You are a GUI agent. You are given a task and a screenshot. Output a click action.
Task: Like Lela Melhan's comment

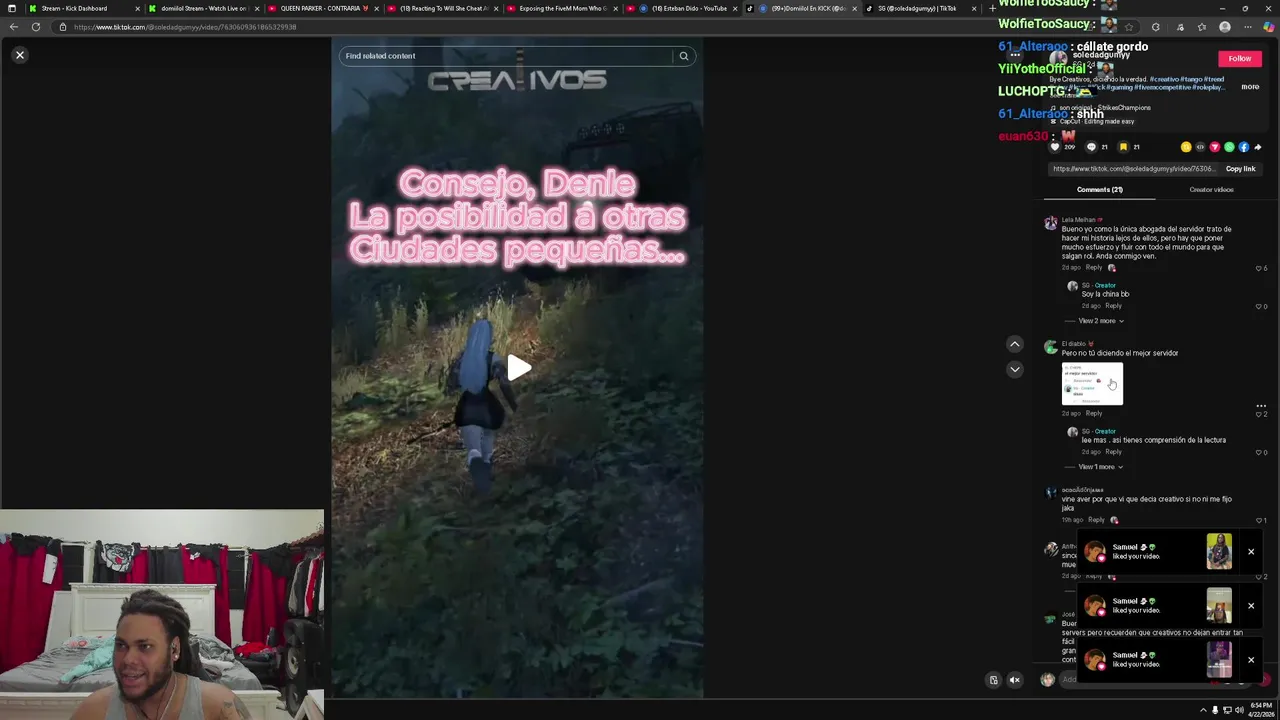1259,268
